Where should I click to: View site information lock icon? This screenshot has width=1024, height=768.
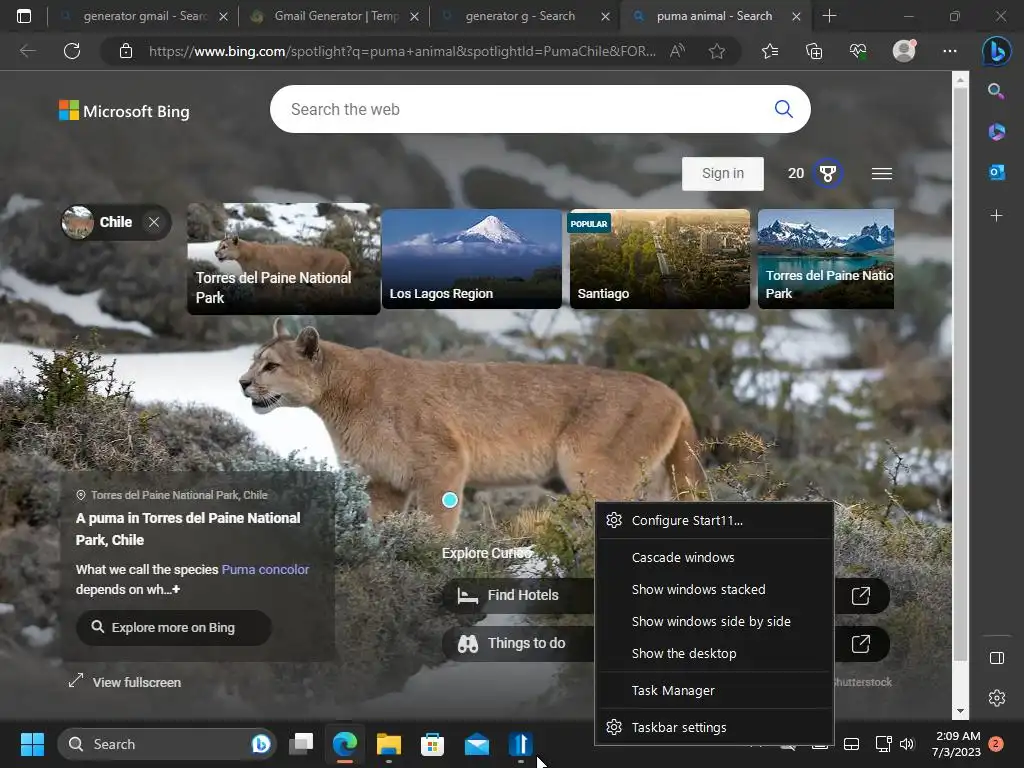(126, 51)
